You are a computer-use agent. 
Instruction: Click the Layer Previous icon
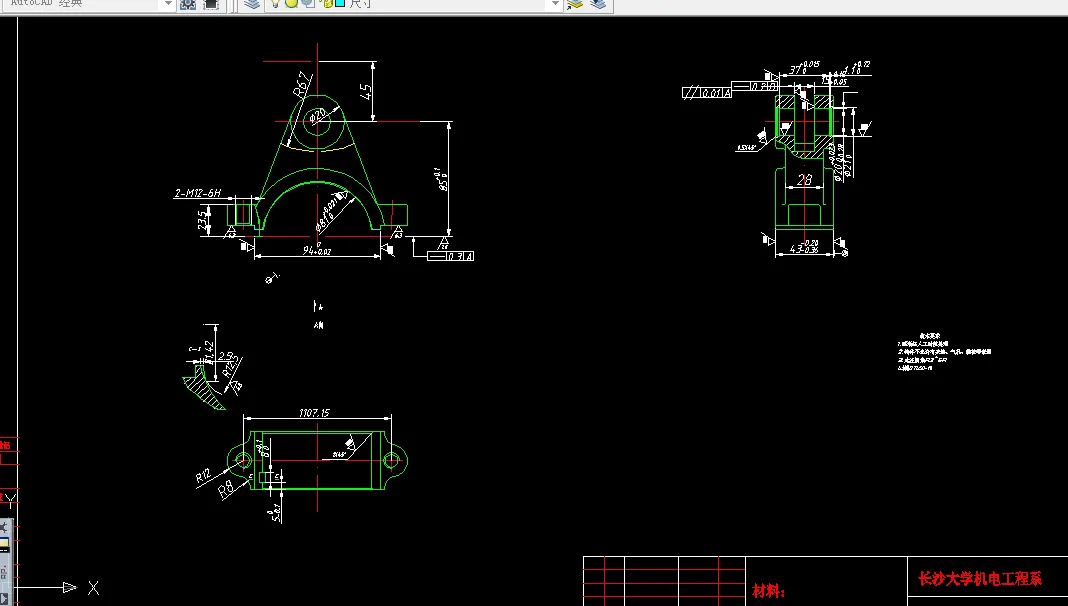point(598,4)
